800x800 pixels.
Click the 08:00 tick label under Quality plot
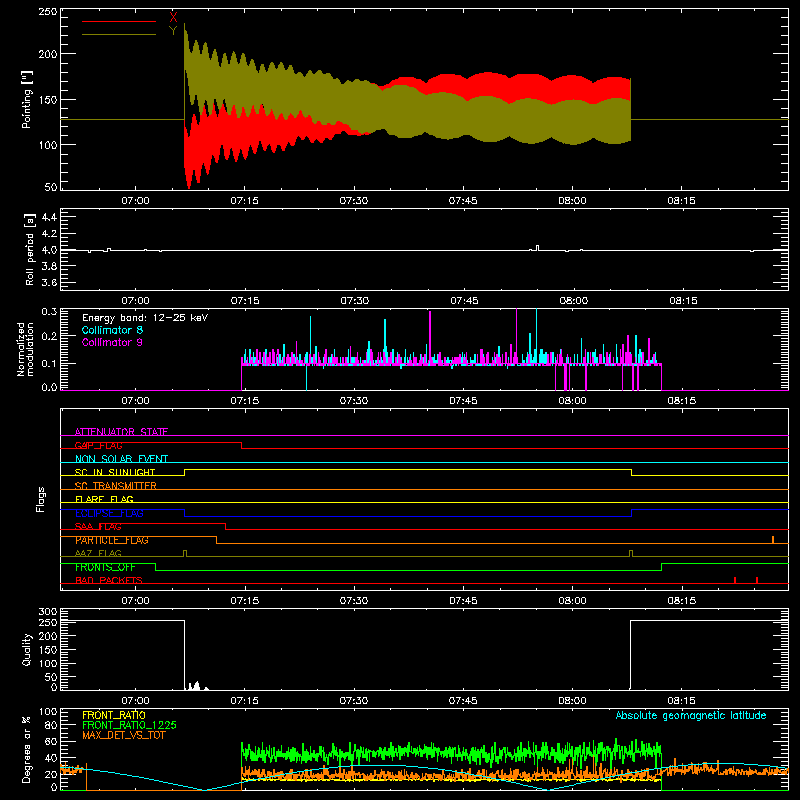tap(572, 701)
